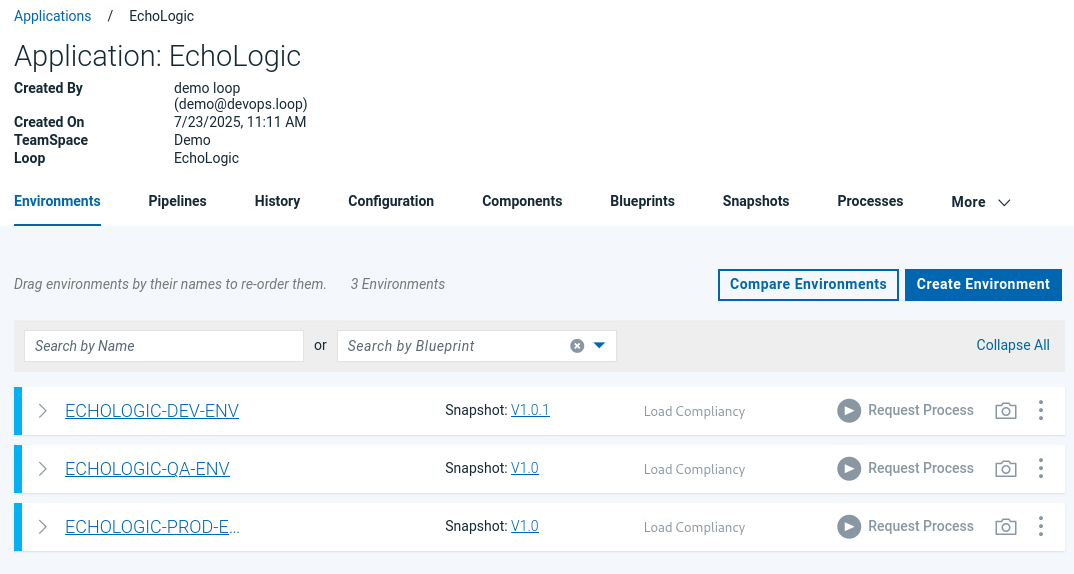Open the ECHOLOGIC-QA-ENV environment link
The height and width of the screenshot is (574, 1074).
click(147, 469)
